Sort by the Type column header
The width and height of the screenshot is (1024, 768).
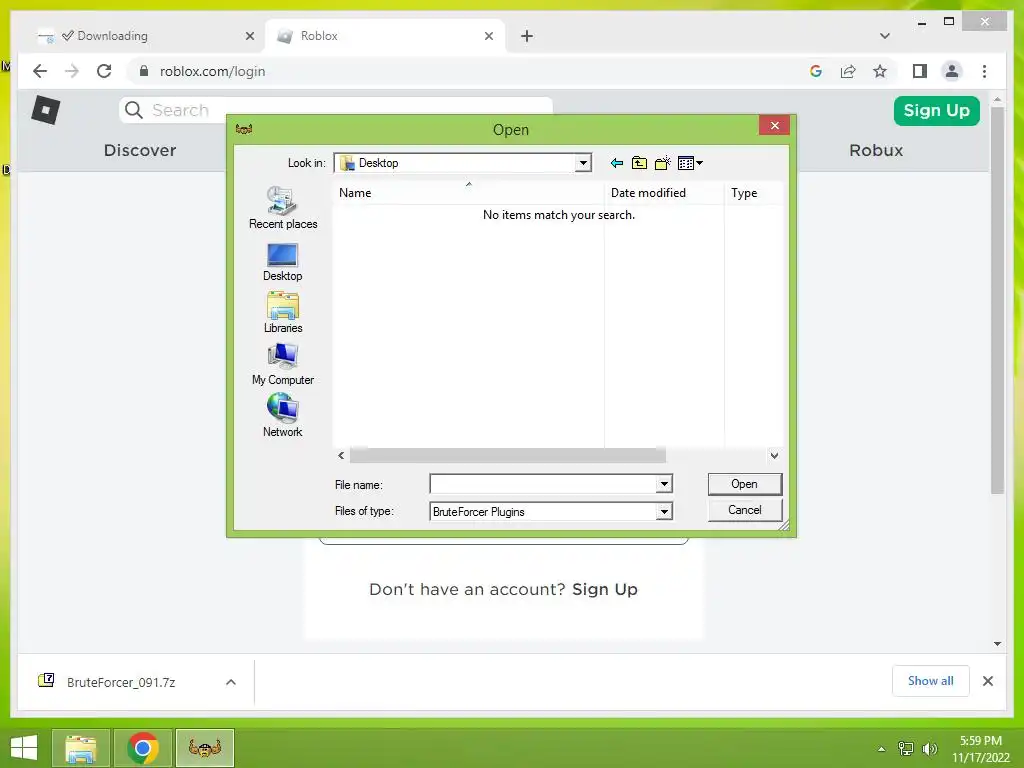coord(754,193)
